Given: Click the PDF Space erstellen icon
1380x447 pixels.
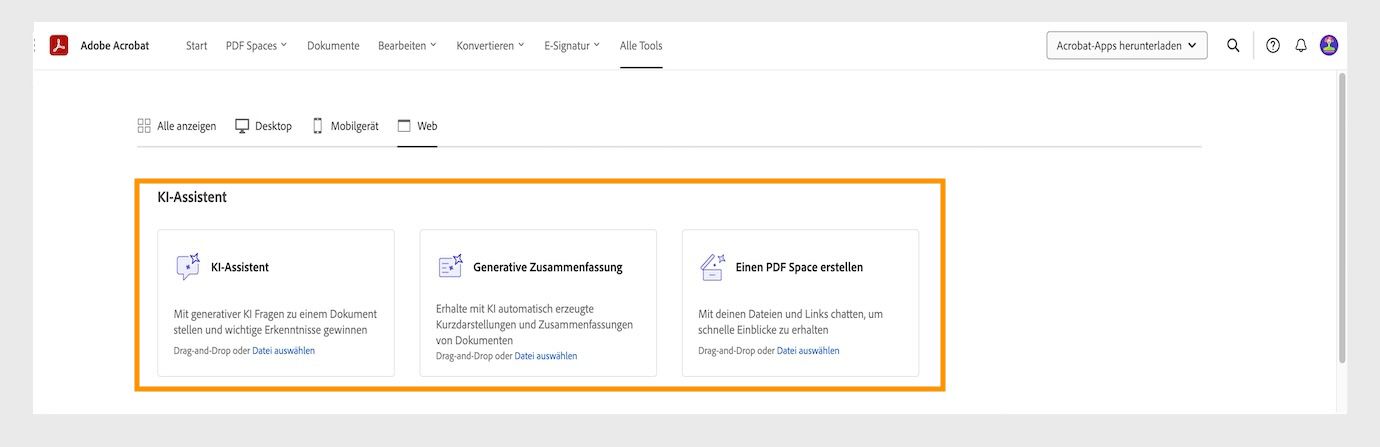Looking at the screenshot, I should (x=712, y=267).
